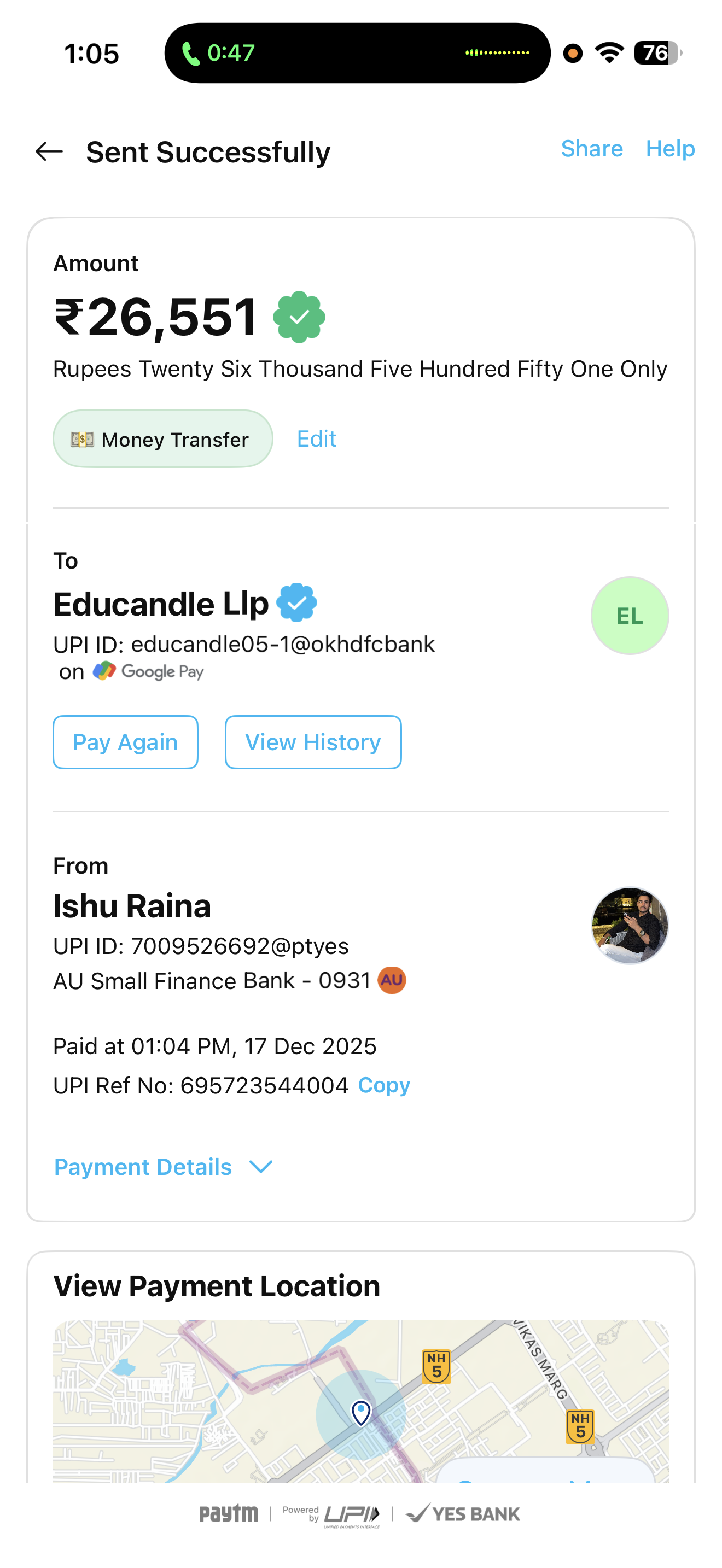Tap the Google Pay logo
The image size is (722, 1568).
tap(148, 671)
